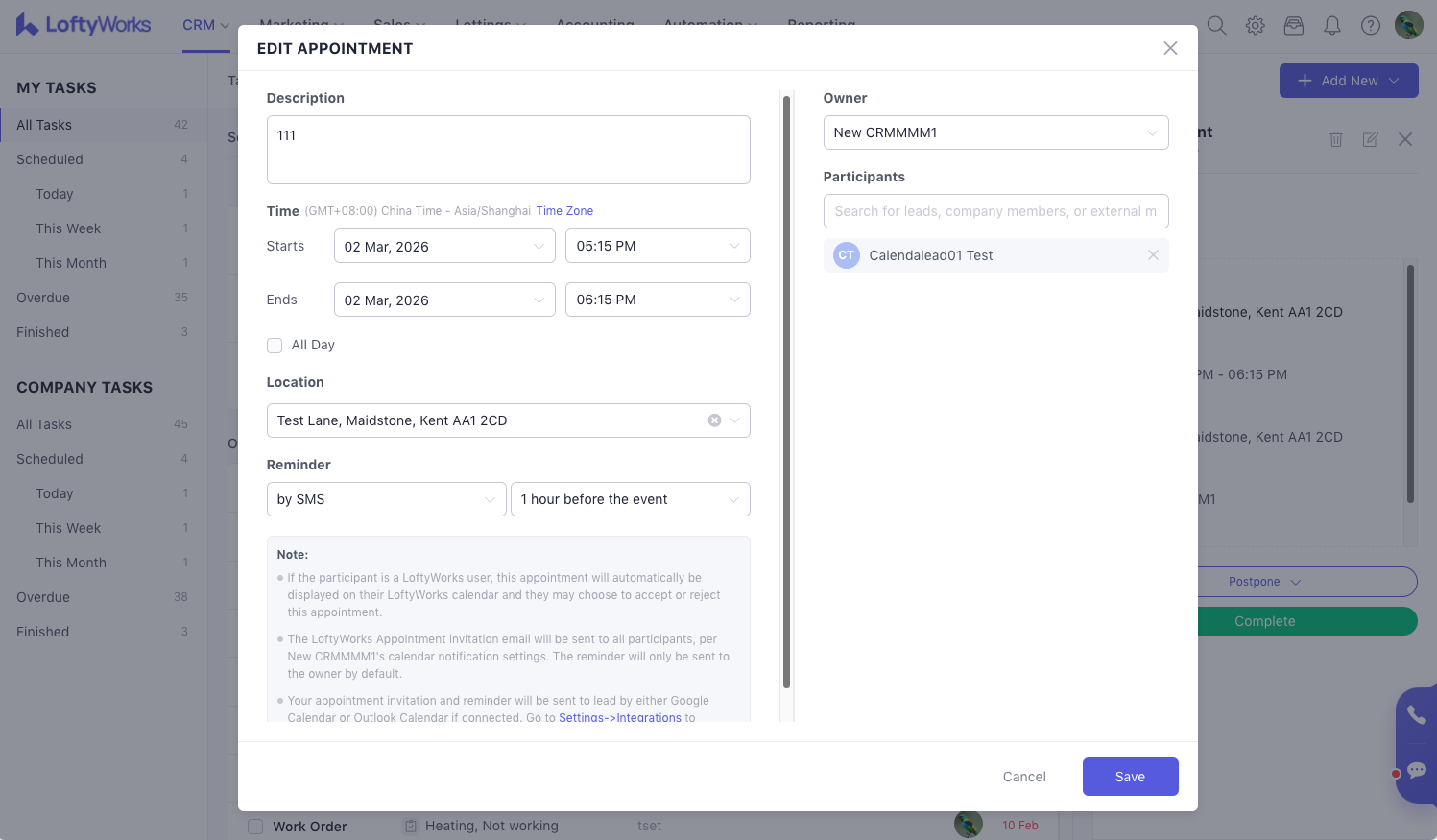This screenshot has height=840, width=1437.
Task: Click the trash delete icon
Action: [1335, 140]
